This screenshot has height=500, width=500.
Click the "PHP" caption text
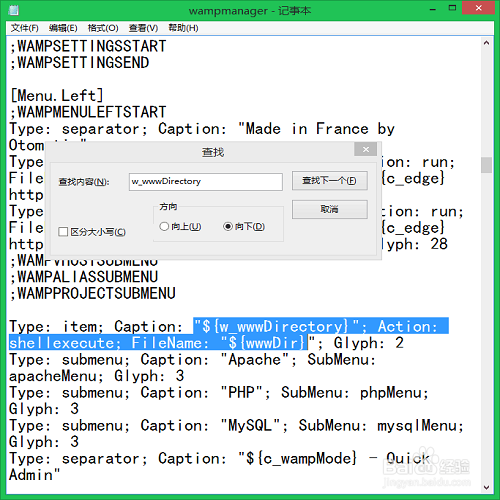241,392
